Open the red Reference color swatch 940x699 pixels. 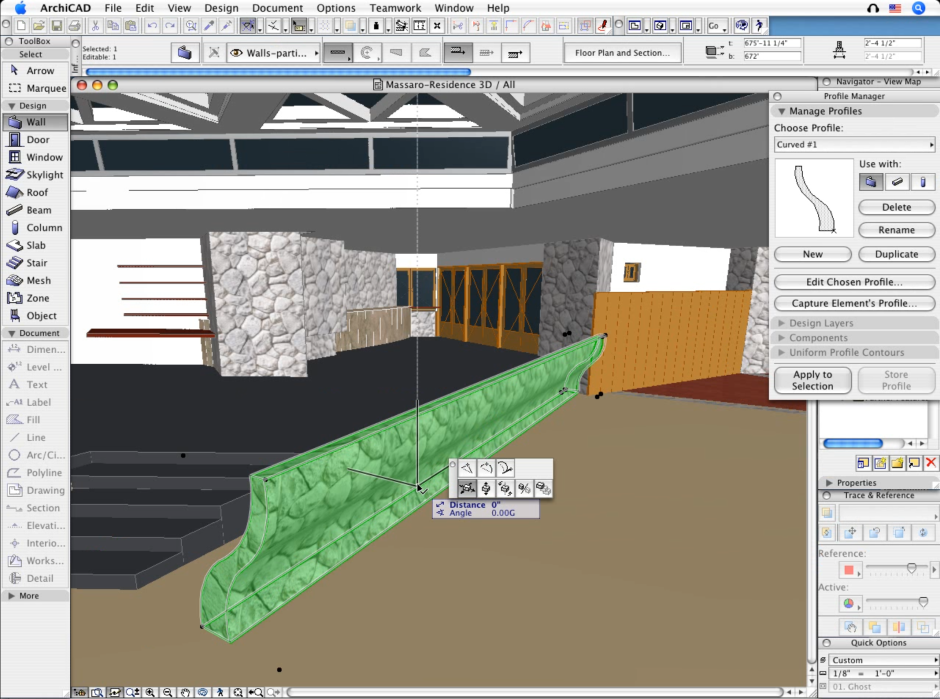(x=849, y=570)
